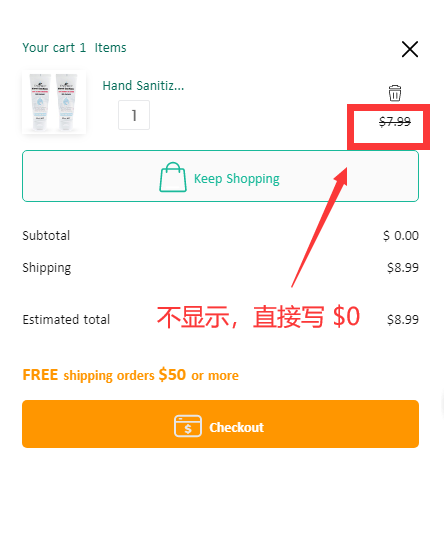Viewport: 444px width, 548px height.
Task: Click the Estimated total label
Action: (66, 319)
